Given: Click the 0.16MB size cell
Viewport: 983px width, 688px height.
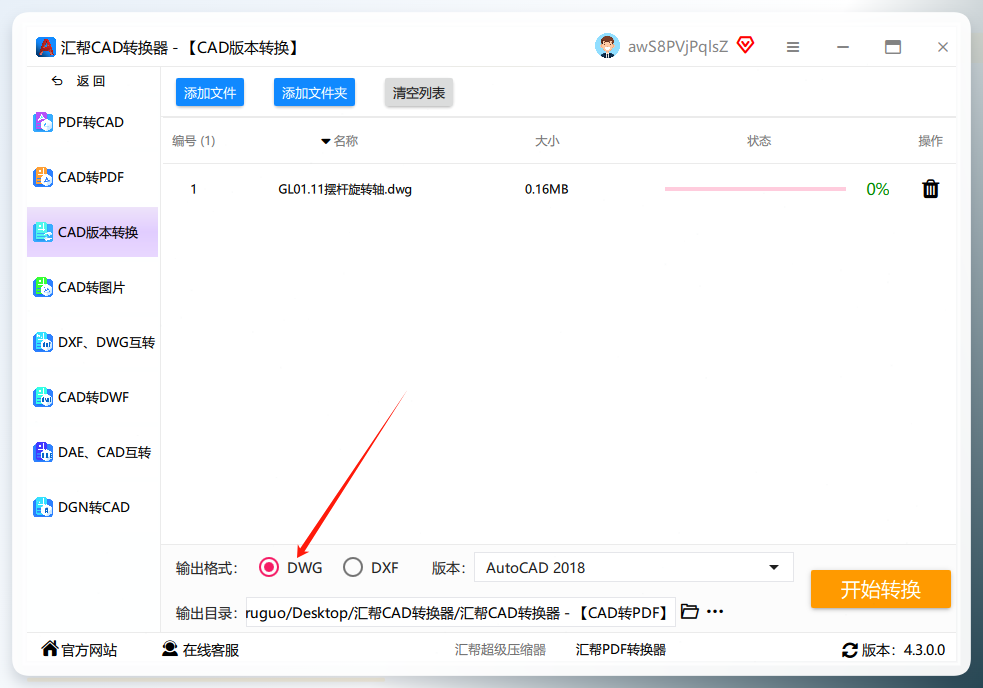Looking at the screenshot, I should pos(547,189).
